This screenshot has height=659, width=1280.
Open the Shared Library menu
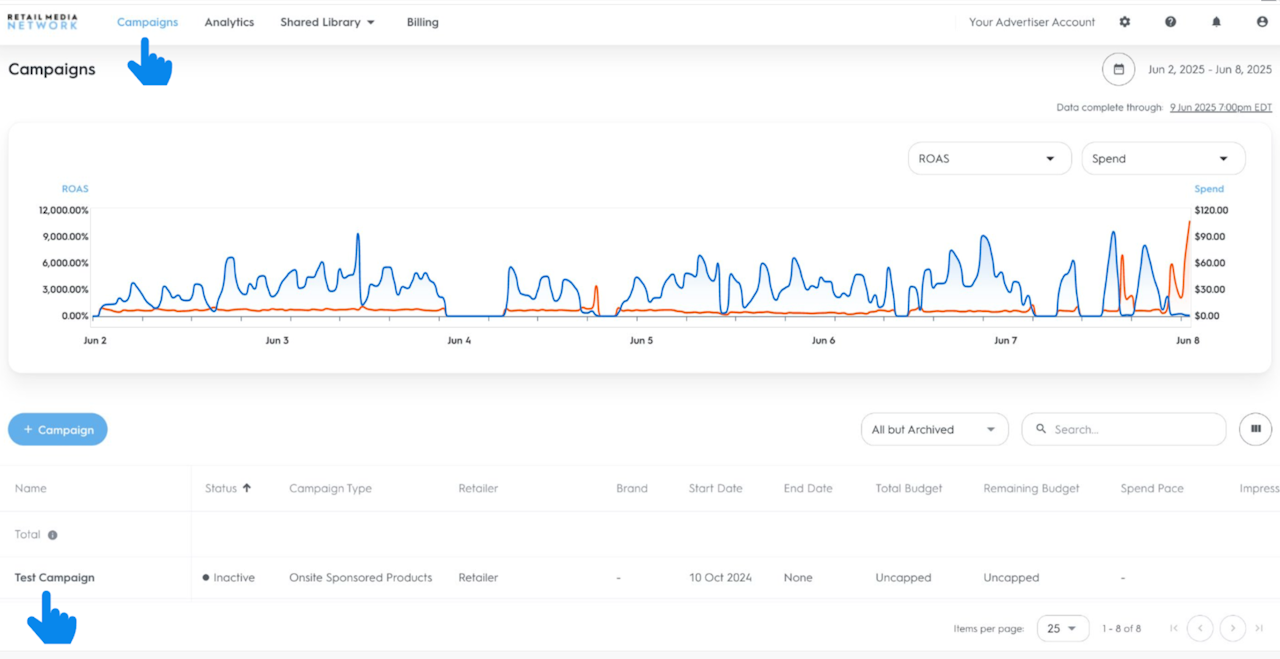[x=327, y=22]
